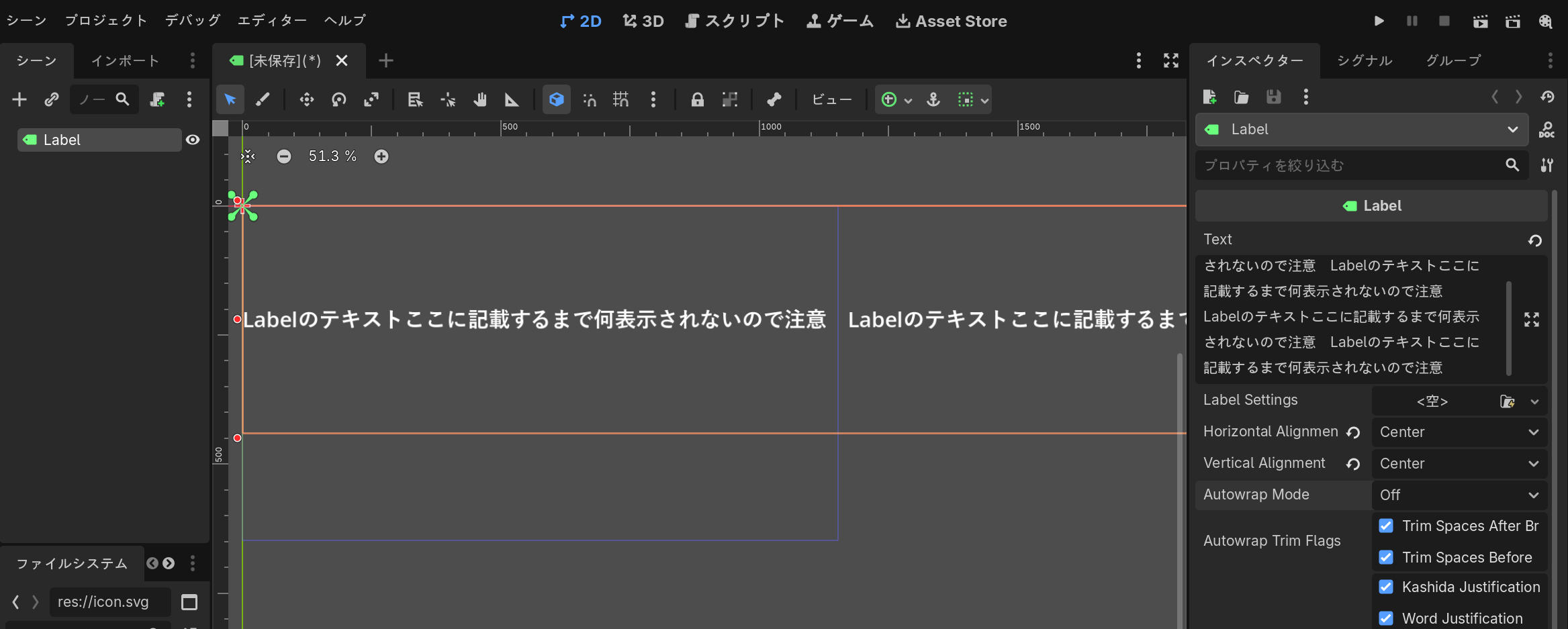Reset the Text property to default

coord(1535,240)
